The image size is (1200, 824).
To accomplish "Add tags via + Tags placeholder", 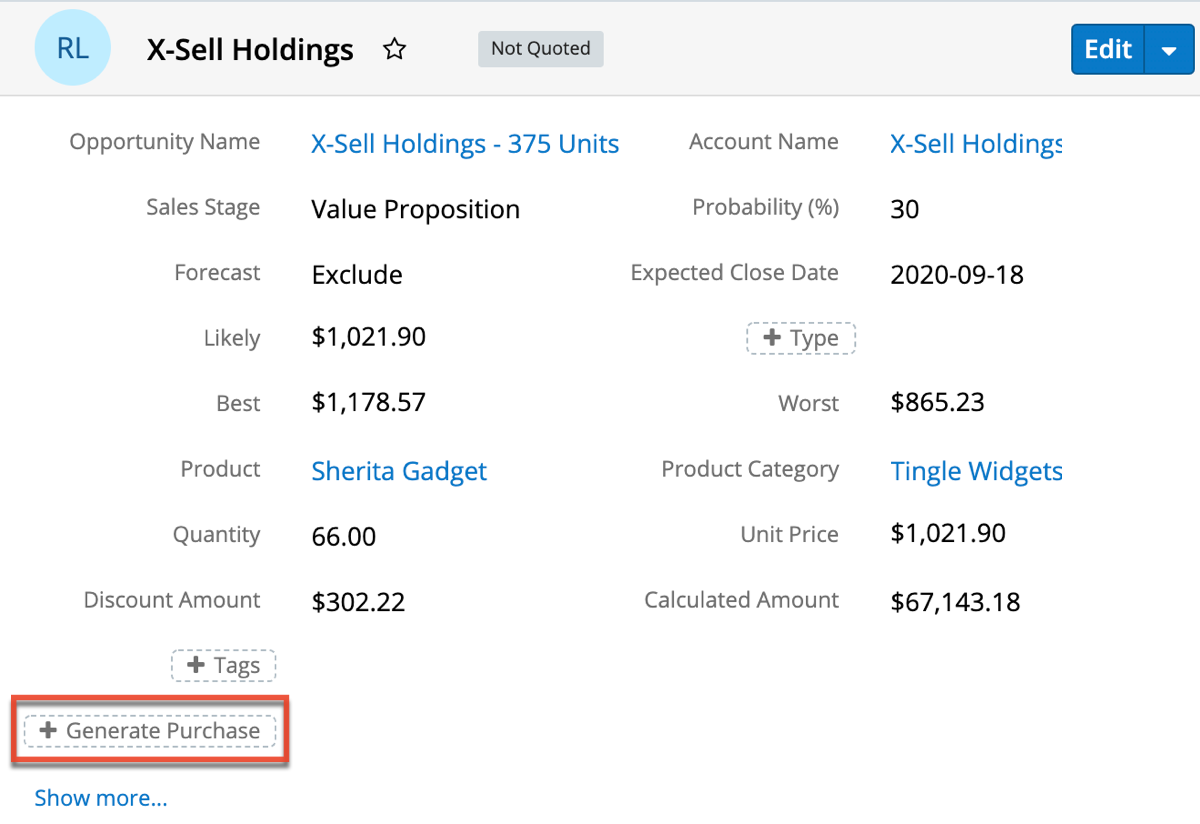I will (224, 665).
